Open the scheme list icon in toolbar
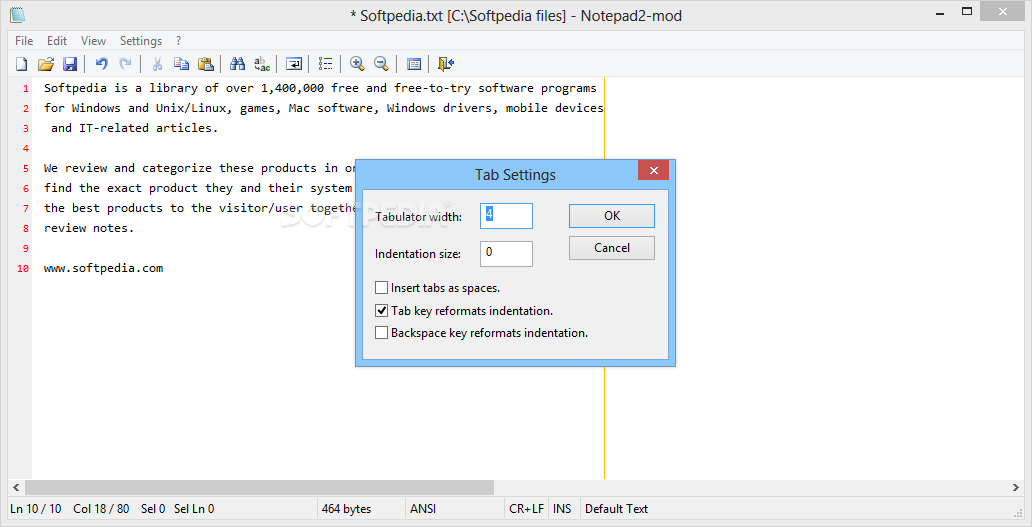The image size is (1032, 527). point(325,64)
